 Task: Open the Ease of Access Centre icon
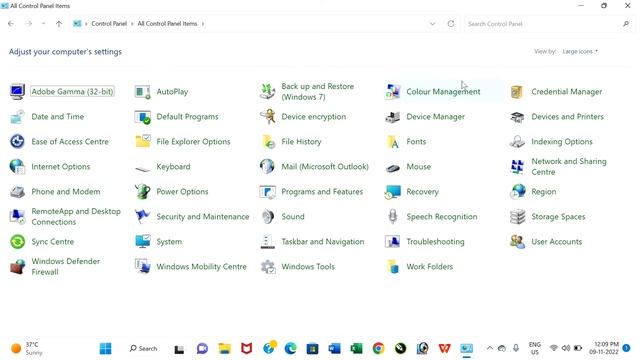[18, 142]
